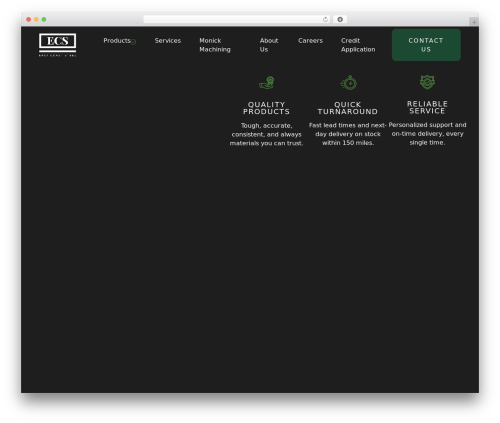
Task: Click the round icon right of the address bar
Action: pyautogui.click(x=340, y=19)
